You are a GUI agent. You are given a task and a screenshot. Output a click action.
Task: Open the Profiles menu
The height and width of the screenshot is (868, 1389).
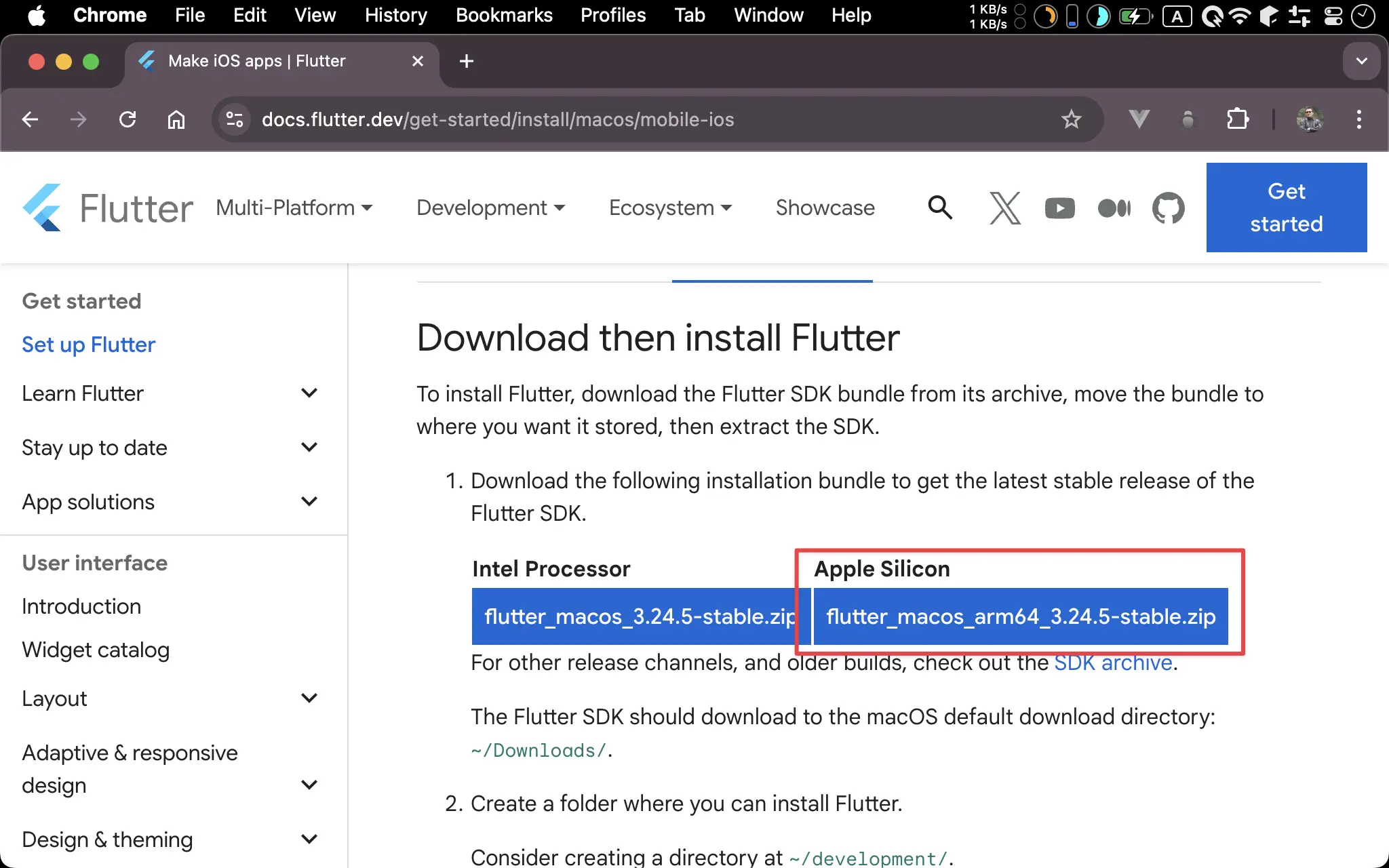click(x=613, y=15)
